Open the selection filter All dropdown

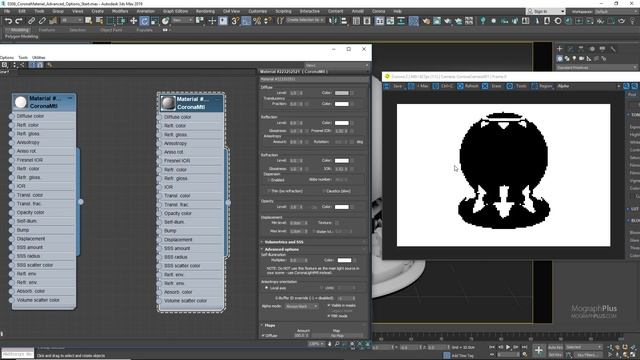(x=71, y=20)
